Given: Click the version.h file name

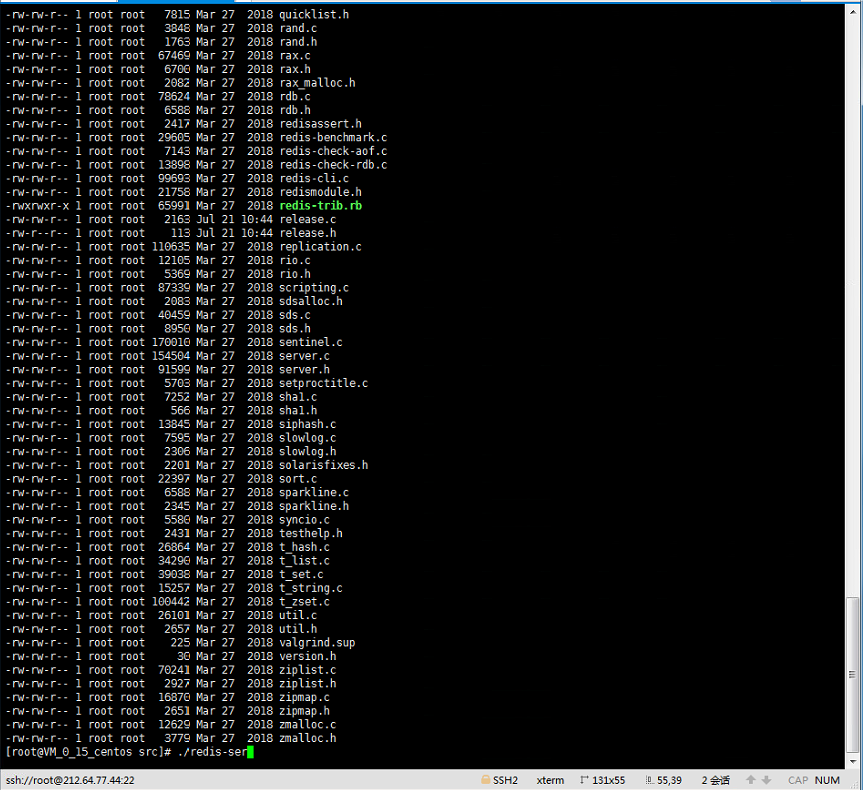Looking at the screenshot, I should 307,656.
